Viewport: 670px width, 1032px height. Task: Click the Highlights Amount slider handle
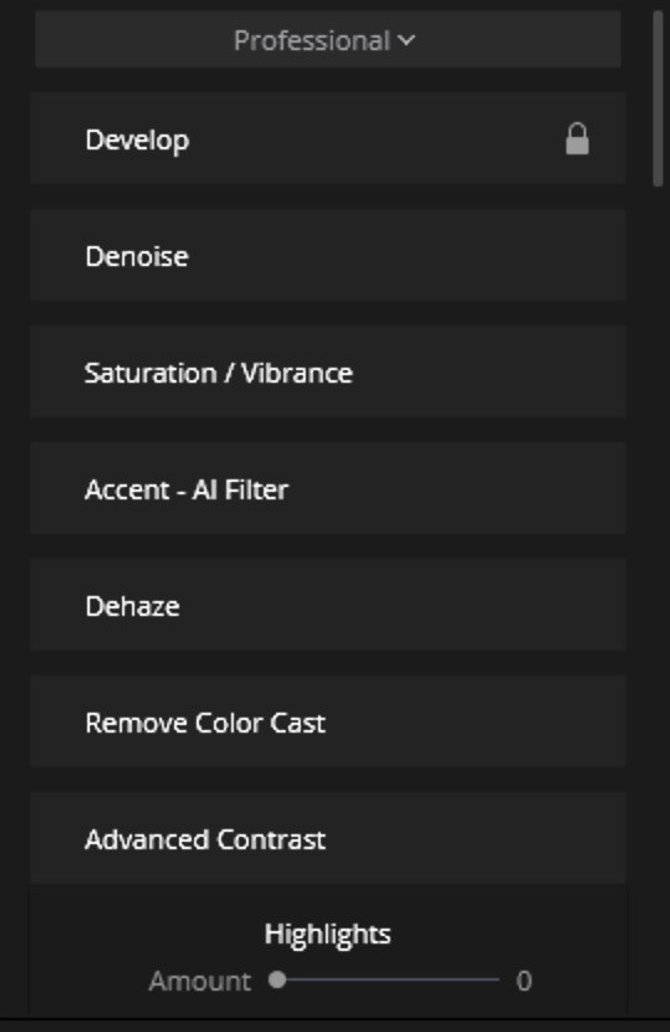pyautogui.click(x=278, y=980)
